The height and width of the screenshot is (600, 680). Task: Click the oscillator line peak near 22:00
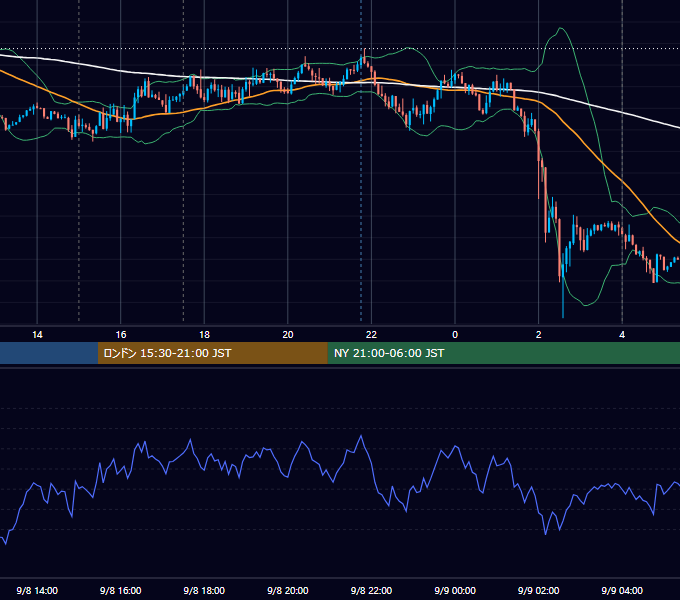[x=361, y=436]
